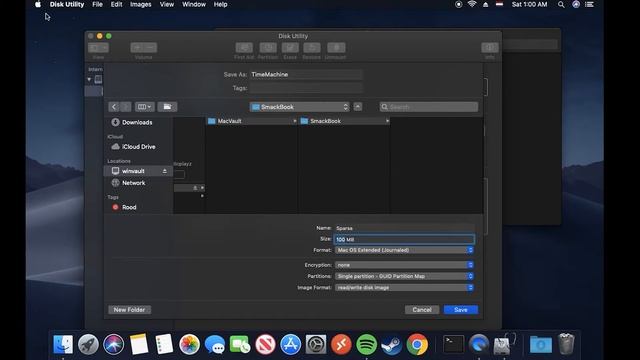Open Disk Utility icon in the Dock

coord(504,344)
